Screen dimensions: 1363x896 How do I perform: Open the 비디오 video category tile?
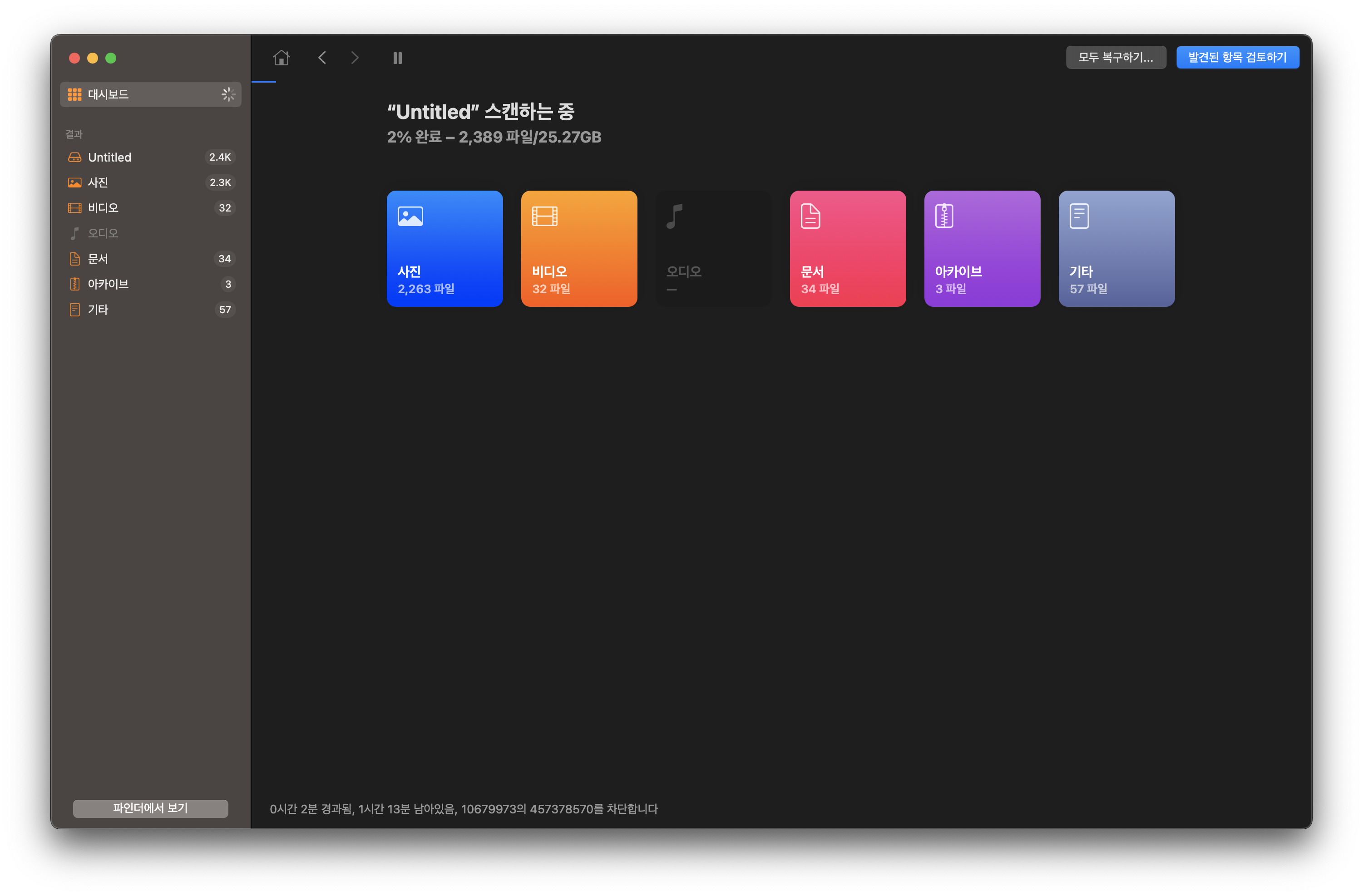[x=578, y=248]
